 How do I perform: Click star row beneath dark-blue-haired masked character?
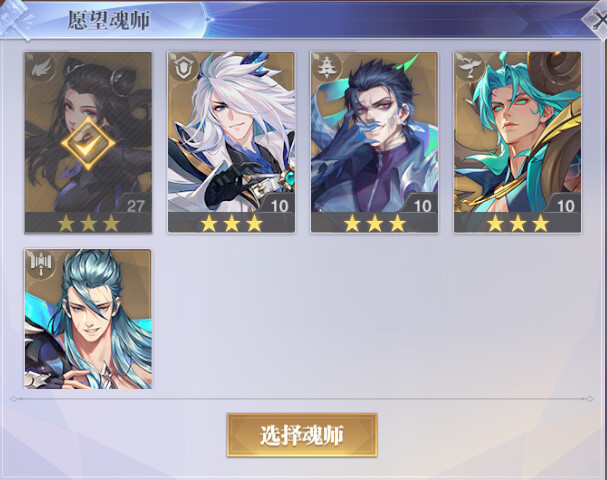coord(374,223)
